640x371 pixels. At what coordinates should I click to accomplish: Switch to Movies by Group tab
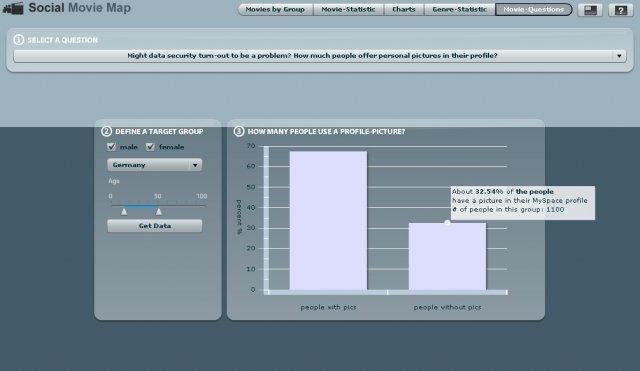point(275,9)
